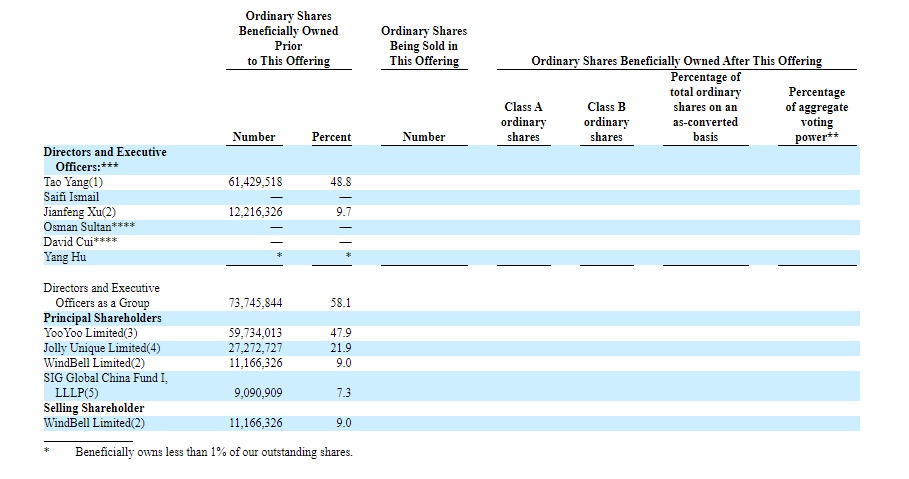909x479 pixels.
Task: Click Tao Yang's share count 61,429,518
Action: (255, 182)
